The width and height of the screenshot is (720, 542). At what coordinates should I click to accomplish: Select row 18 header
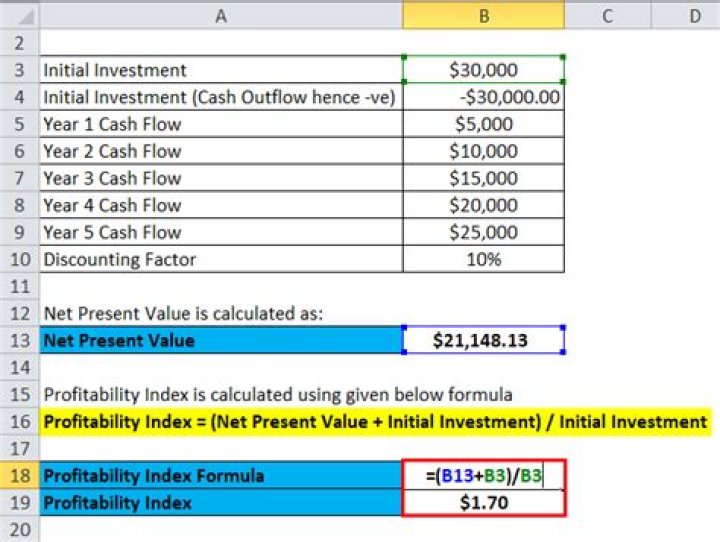click(x=19, y=475)
